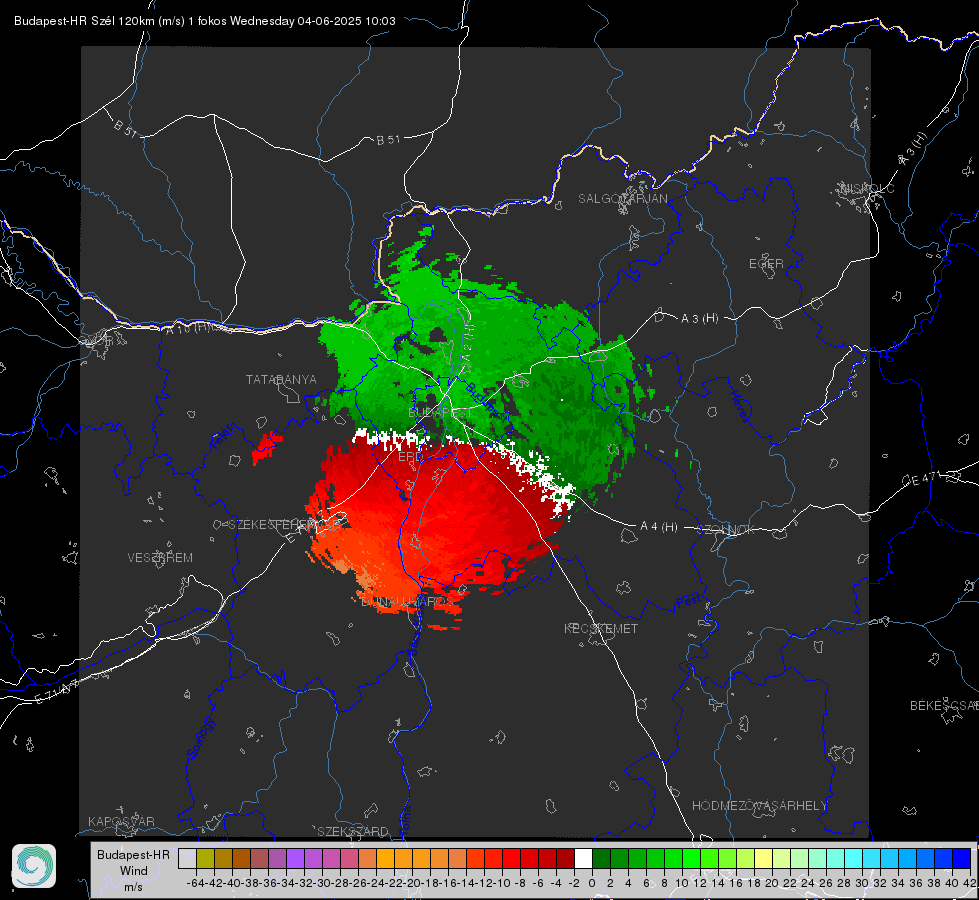Screen dimensions: 979x900
Task: Click the blue Heves county label
Action: (x=738, y=405)
